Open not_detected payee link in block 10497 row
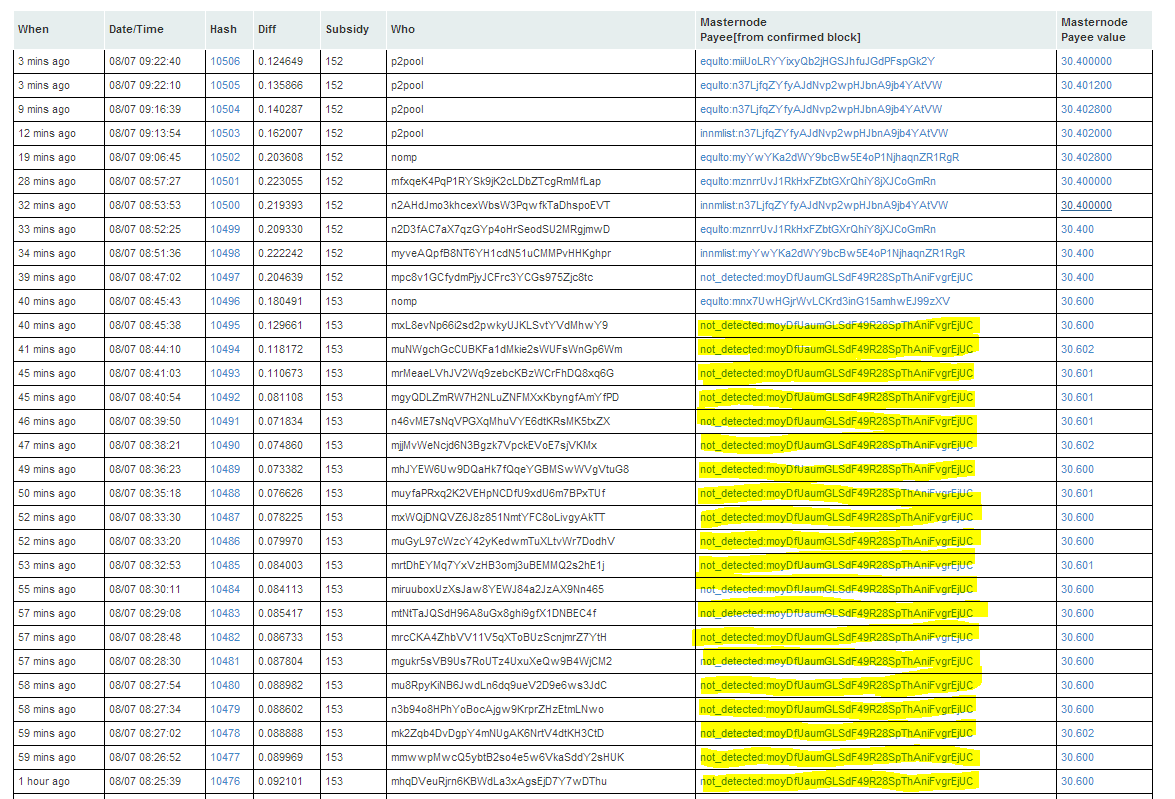 point(836,277)
